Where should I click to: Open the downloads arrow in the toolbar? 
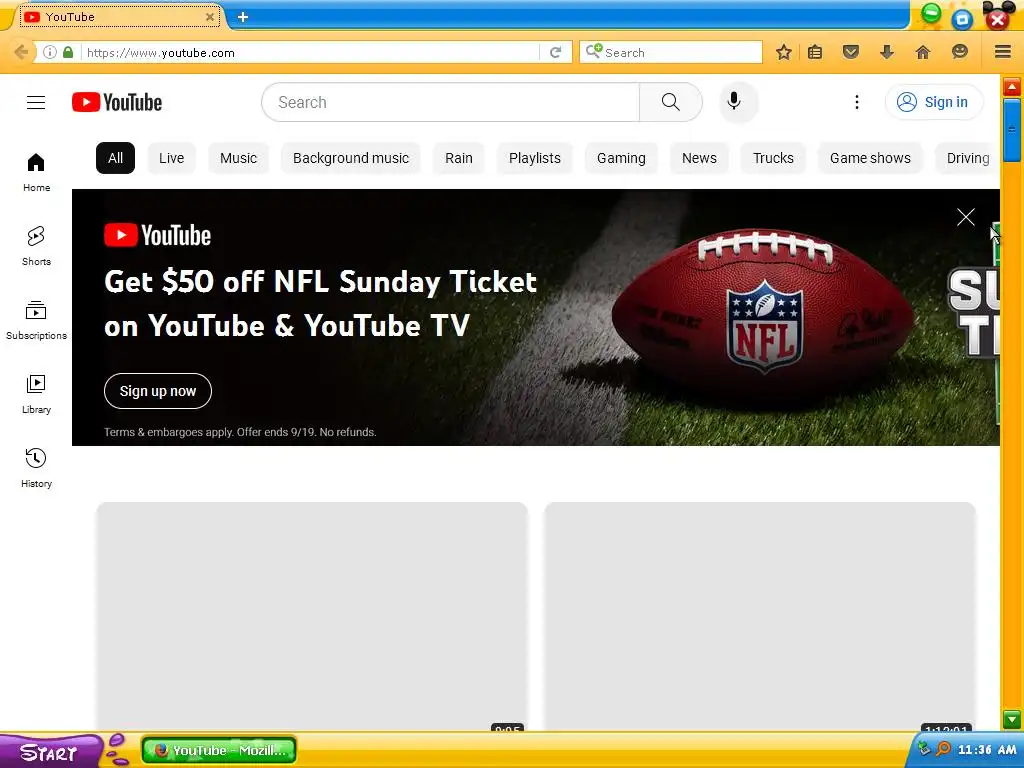[886, 52]
